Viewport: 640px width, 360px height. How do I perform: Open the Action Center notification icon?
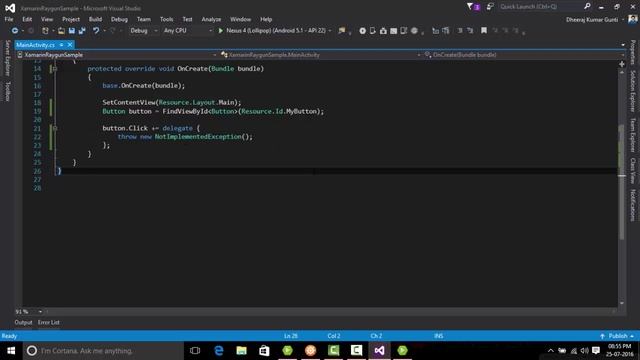pos(596,351)
